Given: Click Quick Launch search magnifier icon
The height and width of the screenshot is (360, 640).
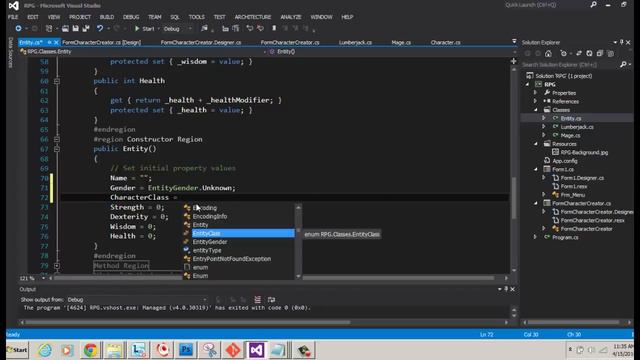Looking at the screenshot, I should (x=593, y=5).
